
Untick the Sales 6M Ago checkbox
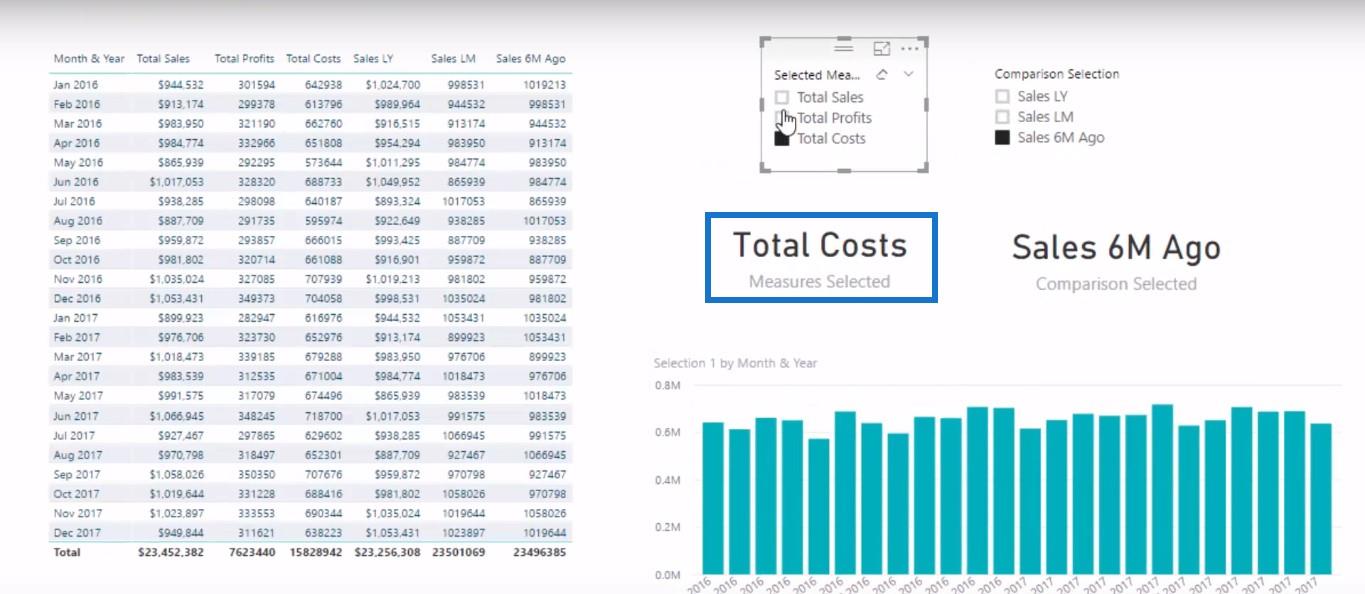(x=1002, y=138)
